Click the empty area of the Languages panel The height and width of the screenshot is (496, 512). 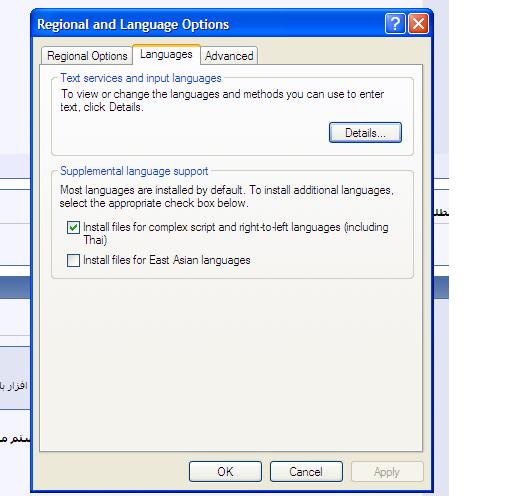[231, 363]
